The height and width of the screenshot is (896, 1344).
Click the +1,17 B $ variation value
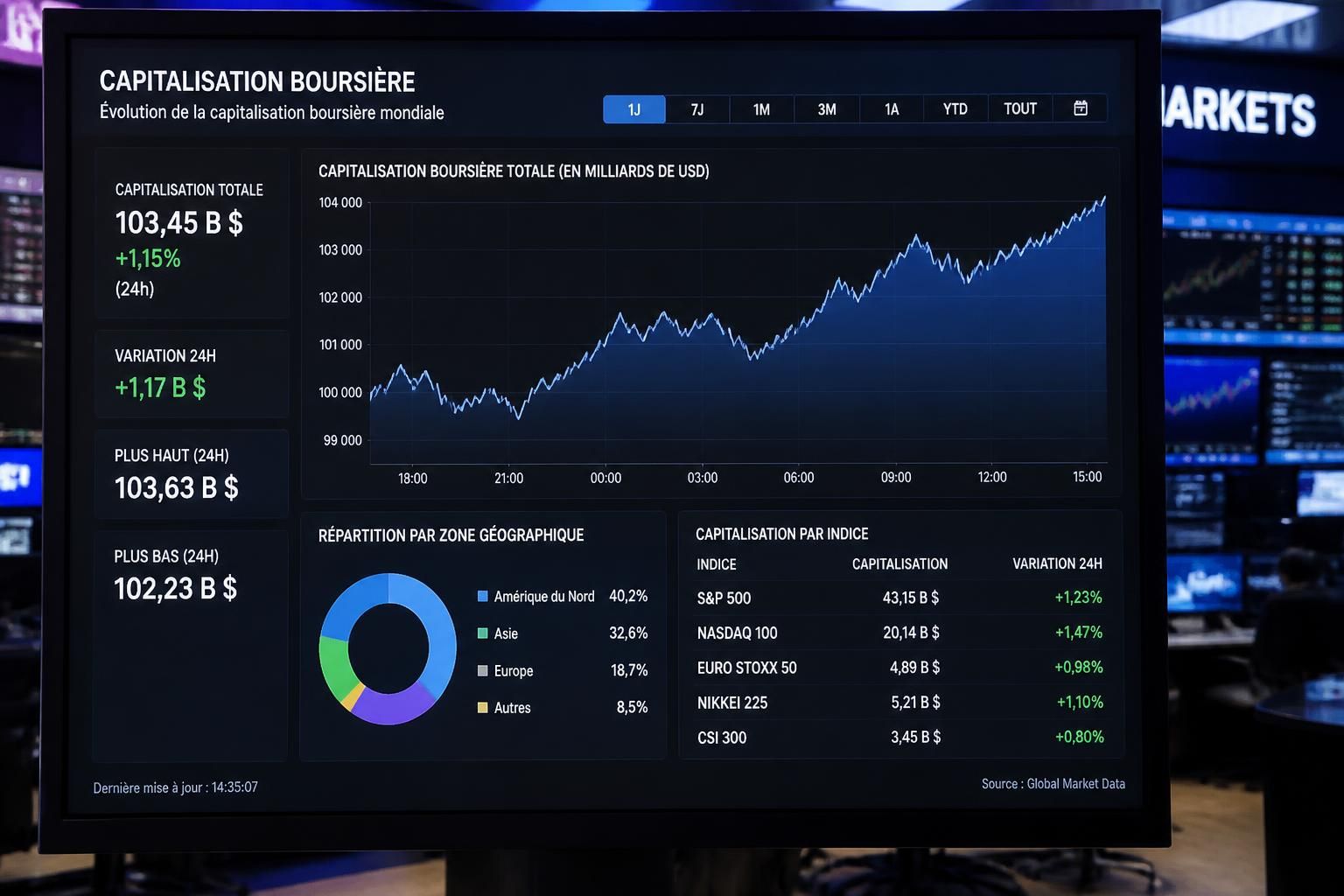[160, 387]
